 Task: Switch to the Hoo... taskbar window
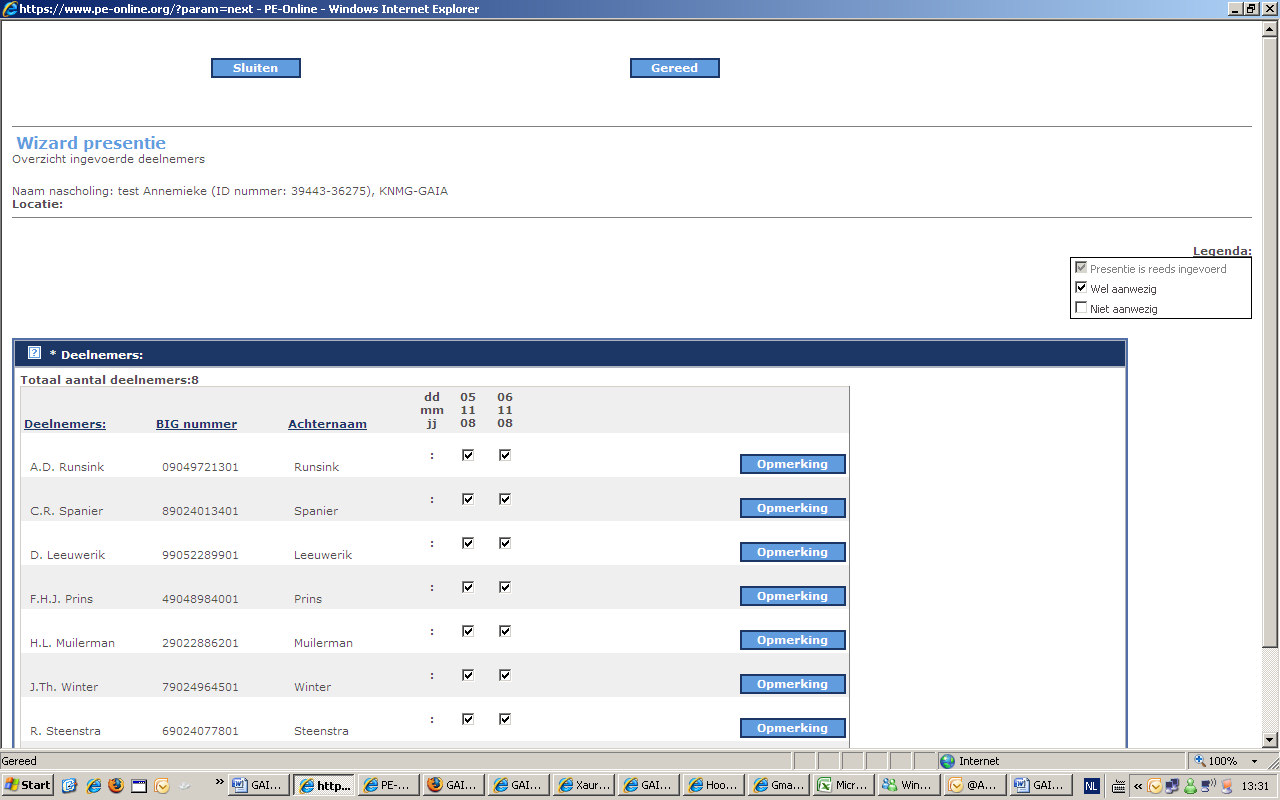tap(713, 786)
